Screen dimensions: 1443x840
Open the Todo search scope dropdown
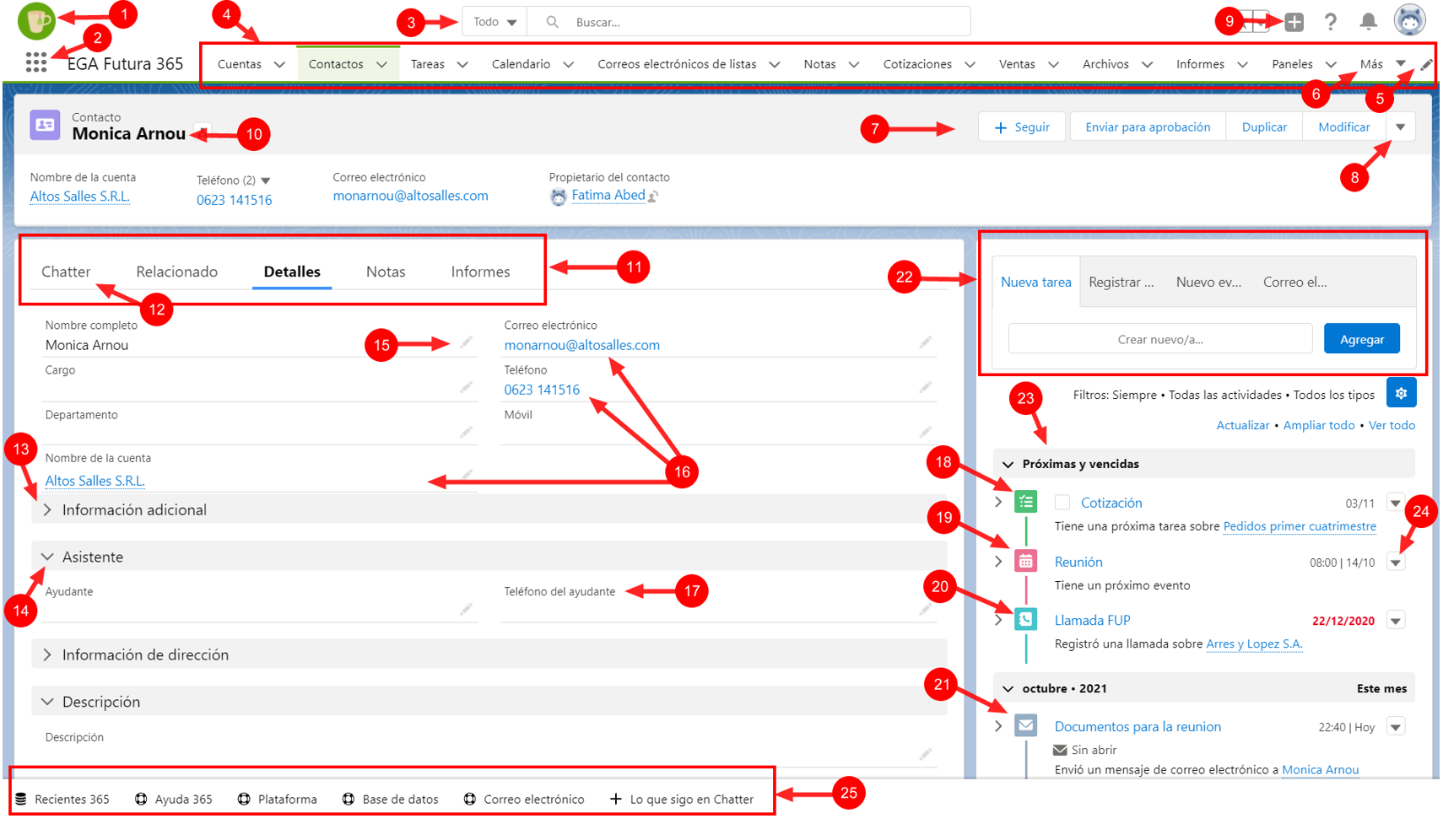click(495, 22)
